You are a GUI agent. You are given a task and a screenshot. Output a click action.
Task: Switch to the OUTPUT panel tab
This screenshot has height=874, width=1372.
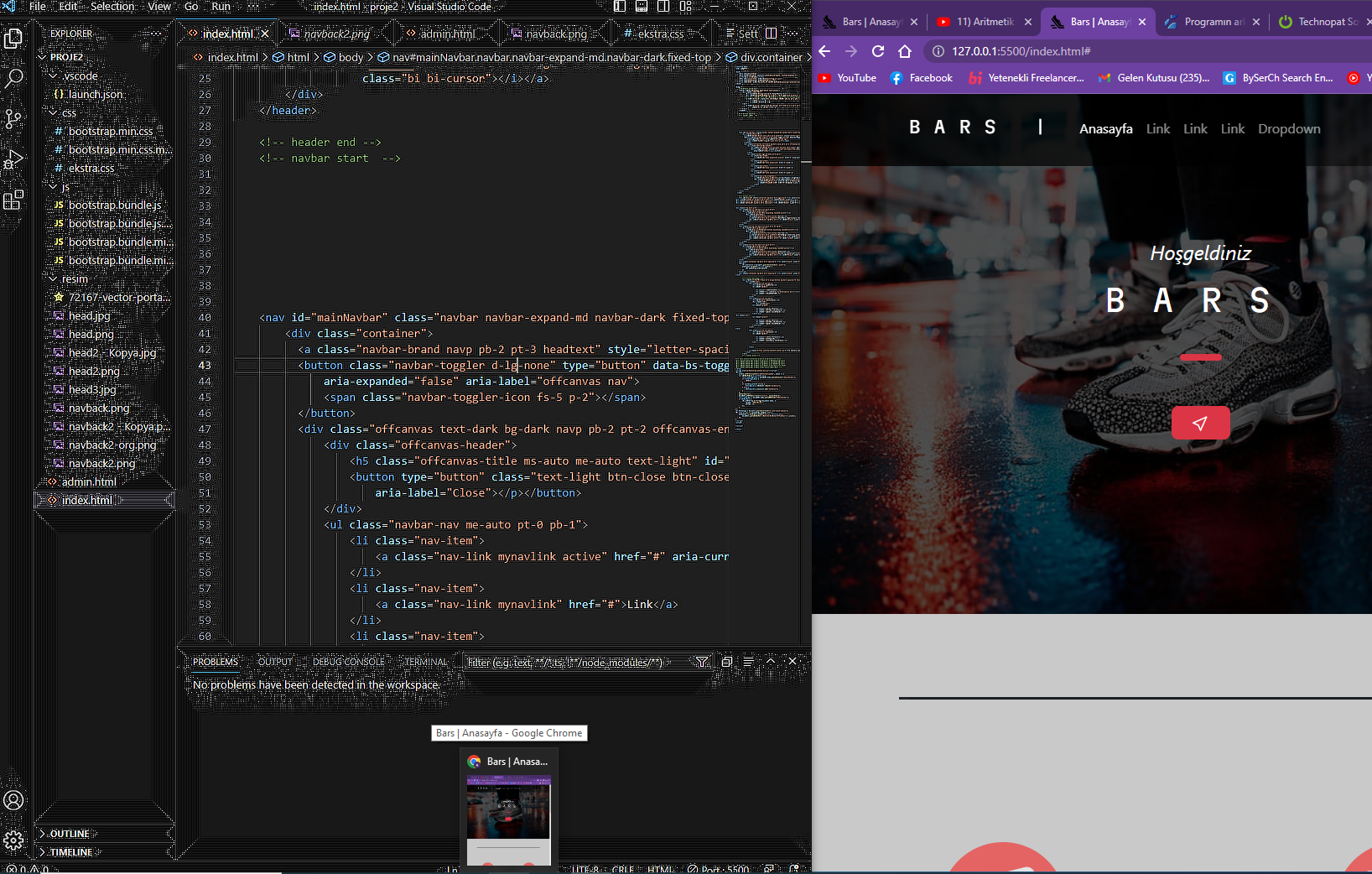(275, 662)
